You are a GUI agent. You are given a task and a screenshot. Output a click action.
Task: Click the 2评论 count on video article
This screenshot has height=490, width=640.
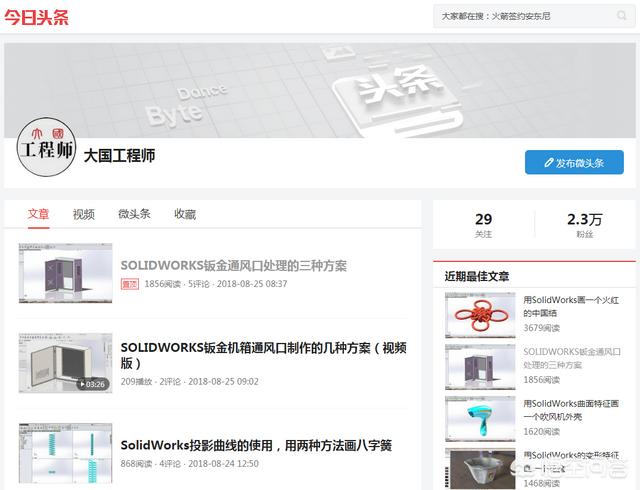tap(170, 381)
